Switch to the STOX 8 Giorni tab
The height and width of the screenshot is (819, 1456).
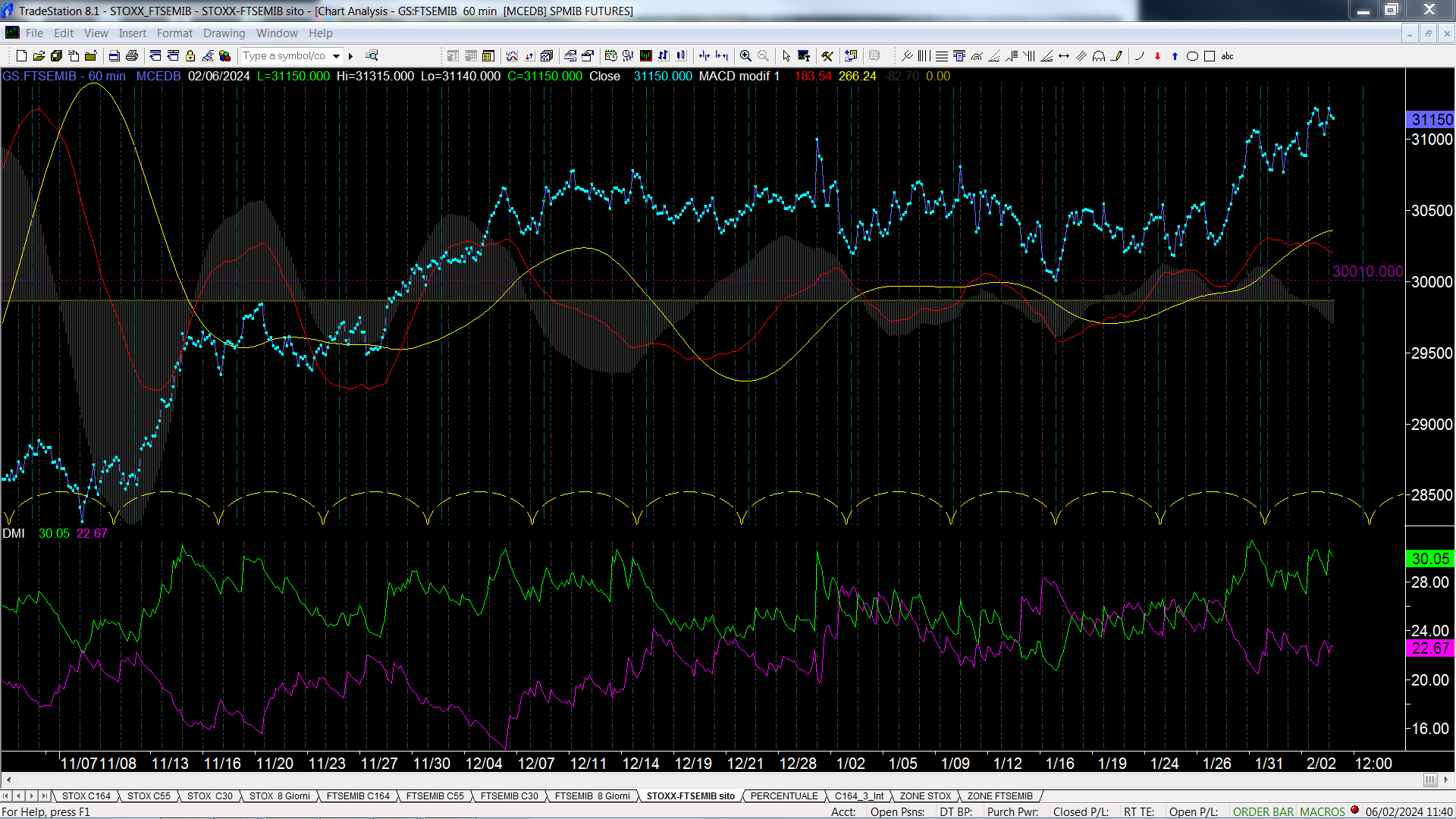279,795
